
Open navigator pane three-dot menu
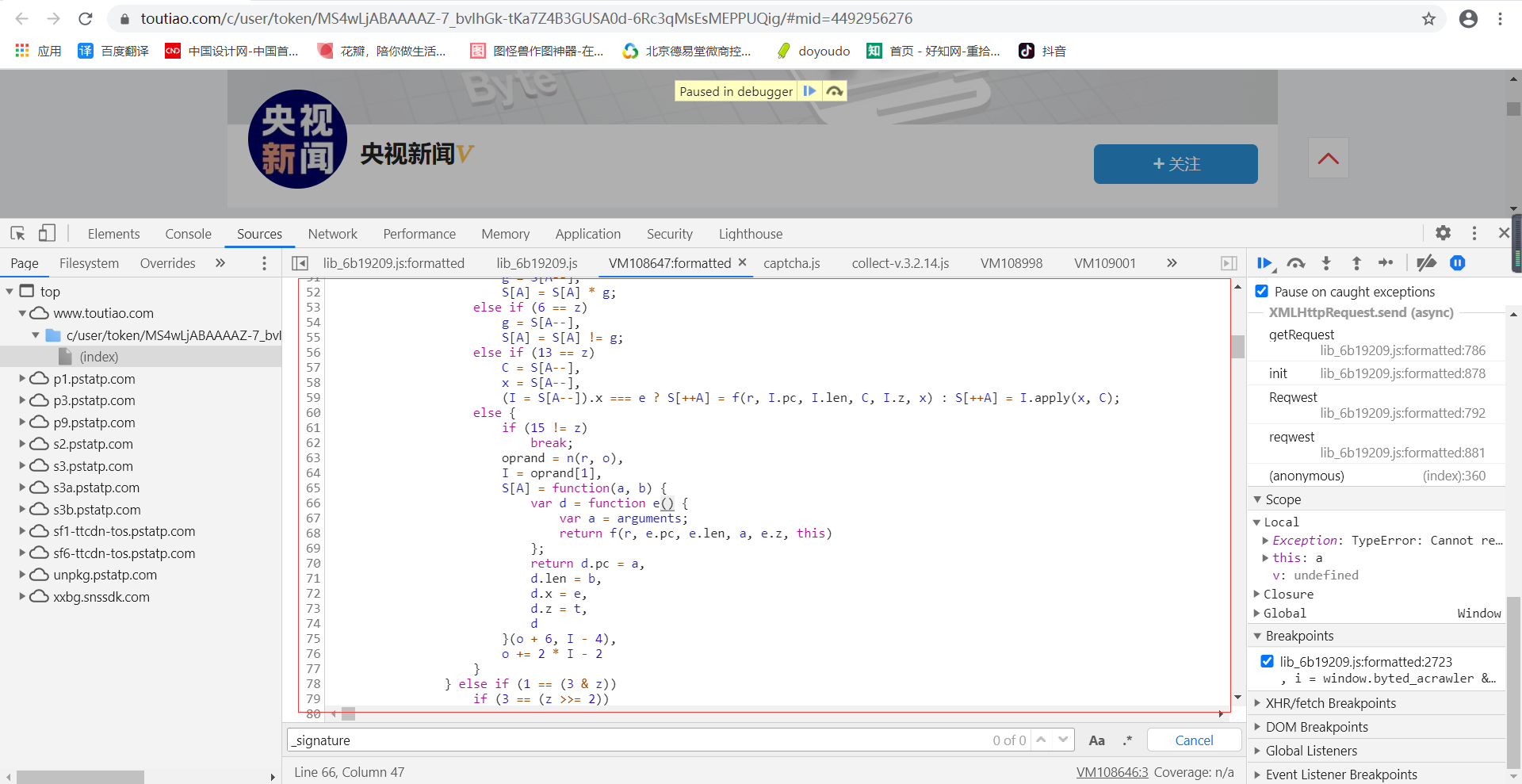coord(264,263)
